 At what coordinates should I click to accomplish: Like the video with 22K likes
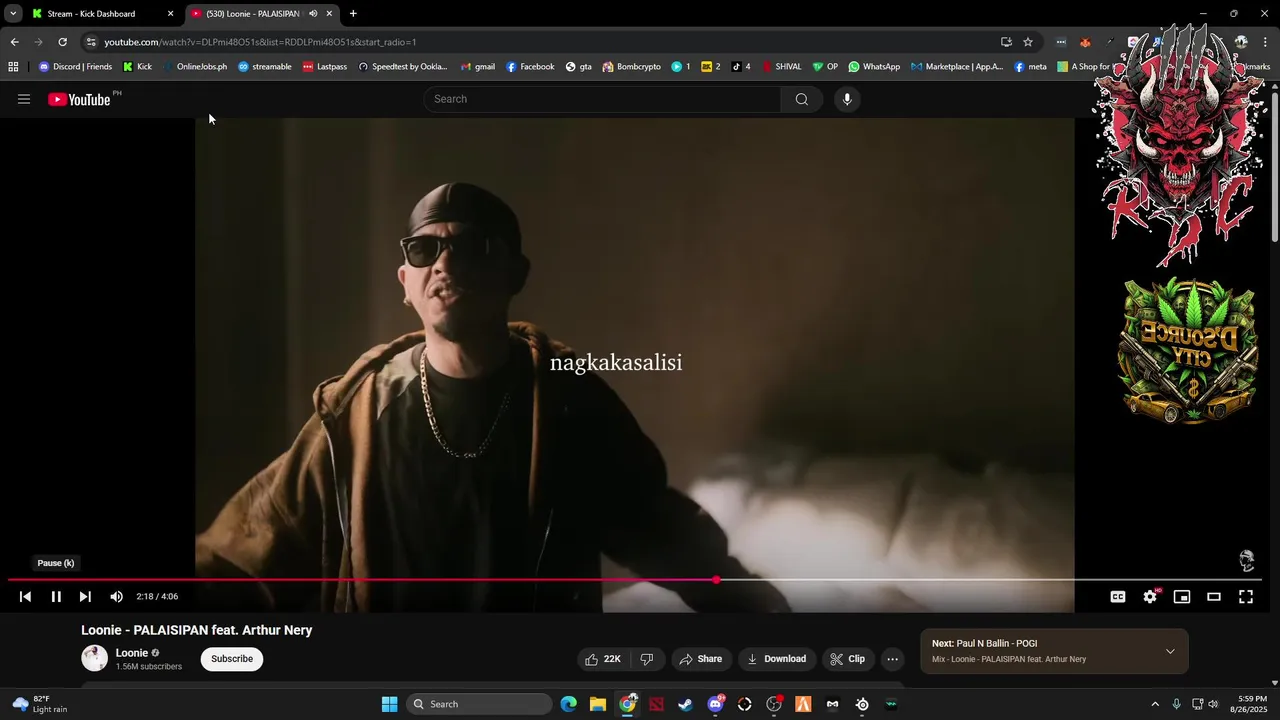pyautogui.click(x=603, y=659)
